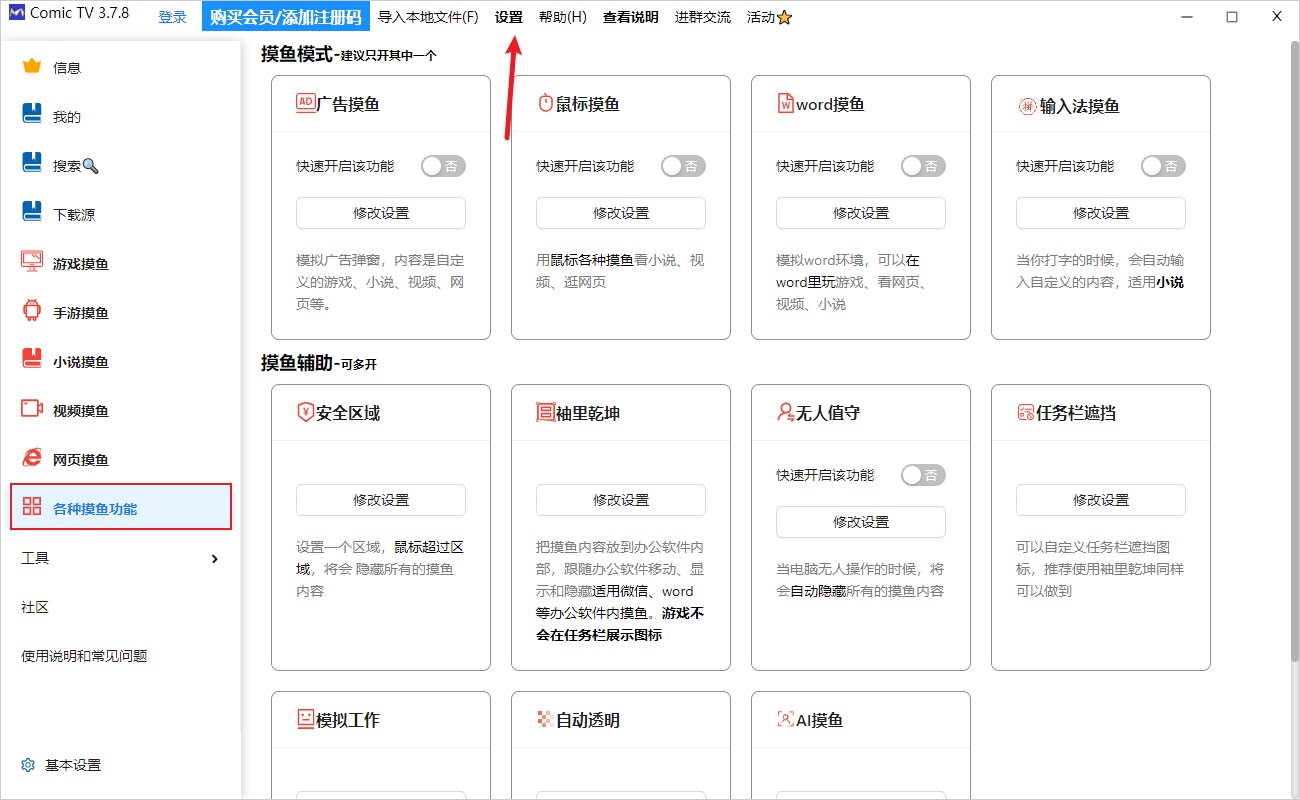The image size is (1300, 800).
Task: Expand the 工具 submenu chevron
Action: (x=214, y=558)
